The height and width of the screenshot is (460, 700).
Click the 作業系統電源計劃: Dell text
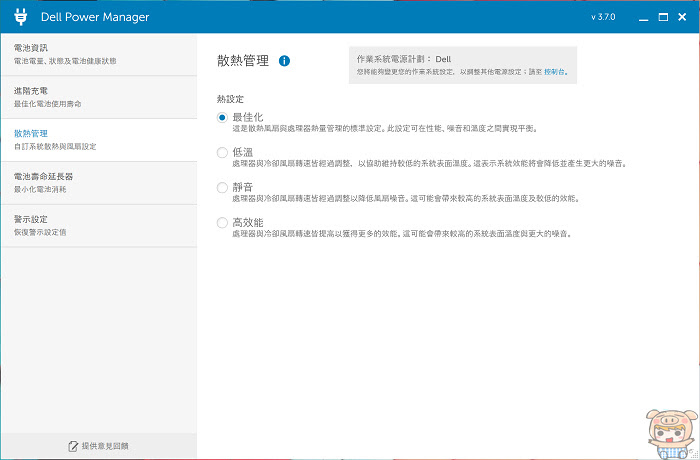[404, 59]
